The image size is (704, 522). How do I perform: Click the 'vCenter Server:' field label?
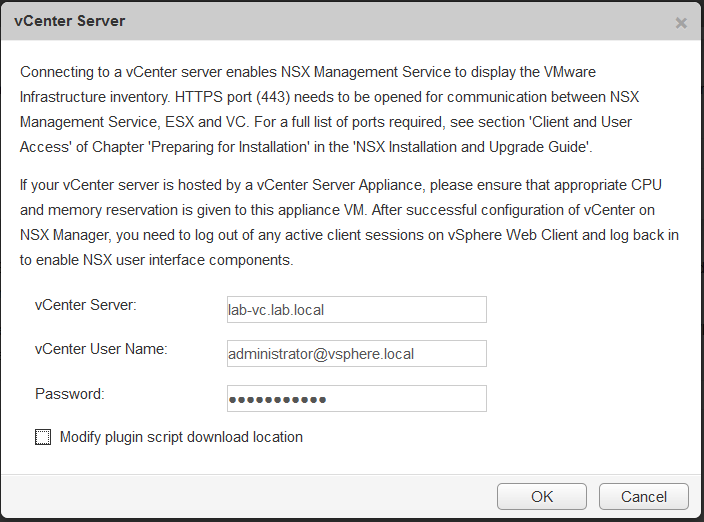click(x=85, y=304)
